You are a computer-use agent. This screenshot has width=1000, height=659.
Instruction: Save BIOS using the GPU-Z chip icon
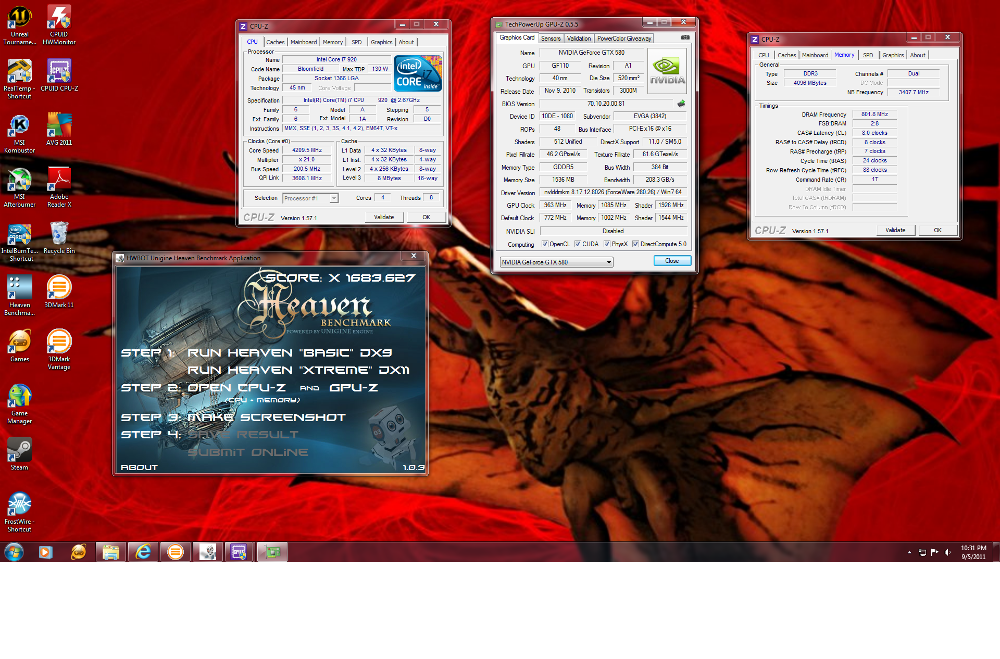point(681,103)
